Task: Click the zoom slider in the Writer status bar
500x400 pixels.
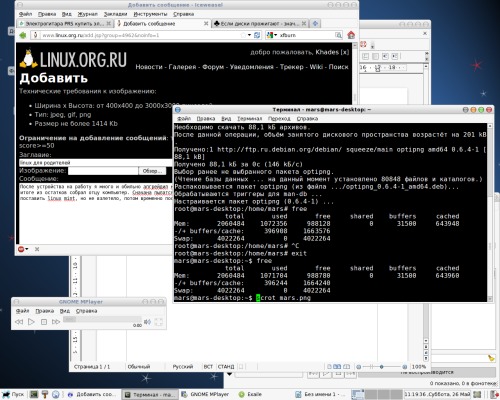Action: [381, 367]
